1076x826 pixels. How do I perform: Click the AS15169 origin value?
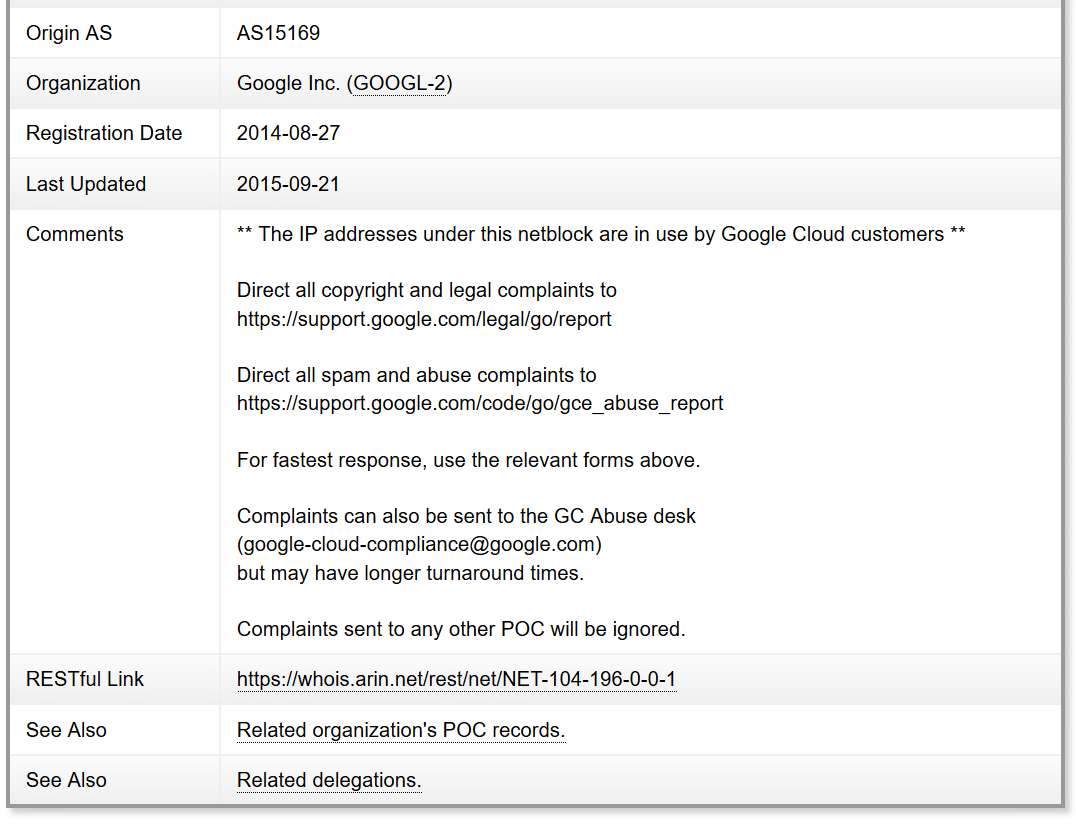point(278,33)
